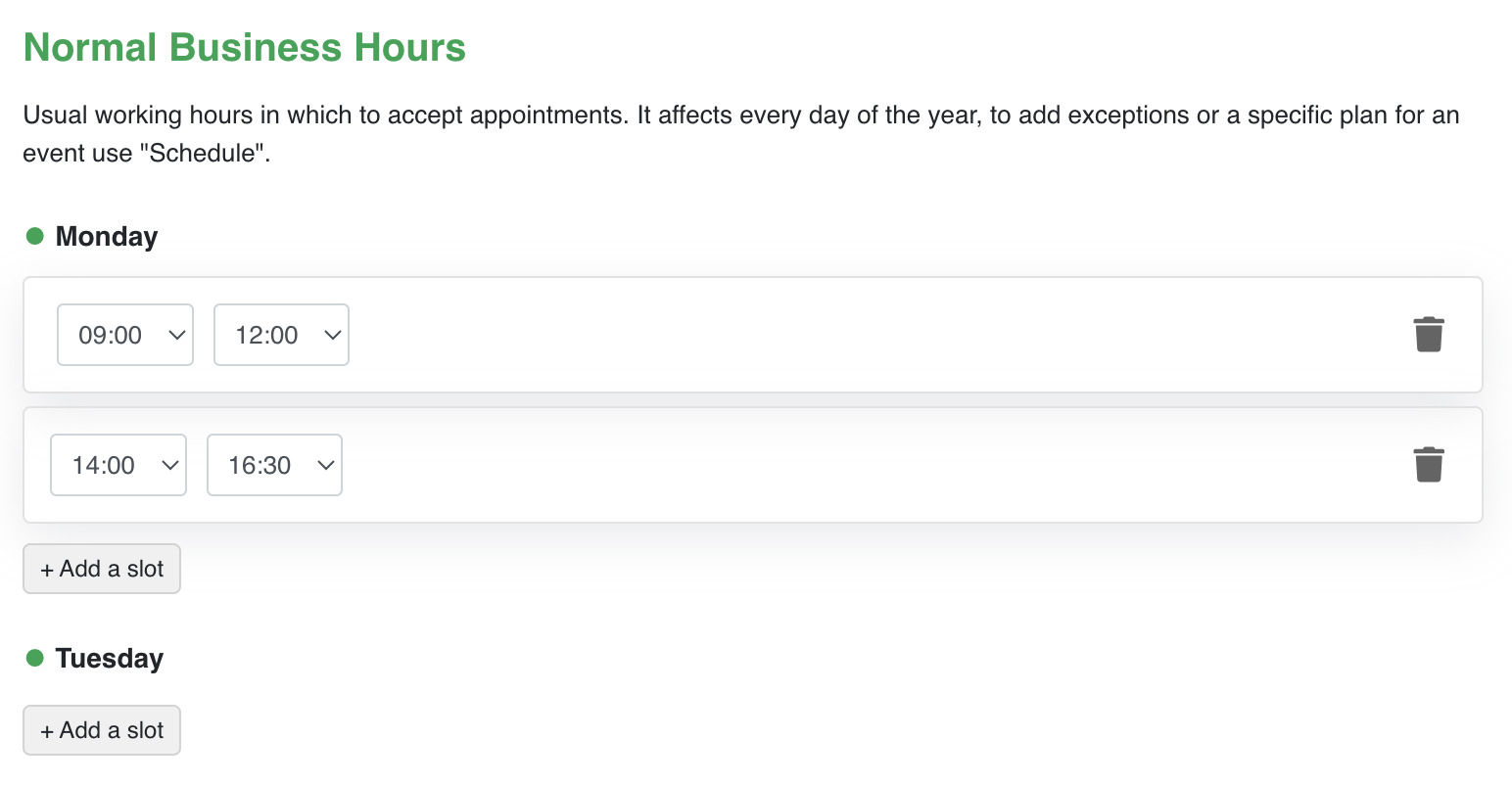Viewport: 1512px width, 785px height.
Task: Remove the 14:00 to 16:30 slot via trash icon
Action: pyautogui.click(x=1429, y=465)
